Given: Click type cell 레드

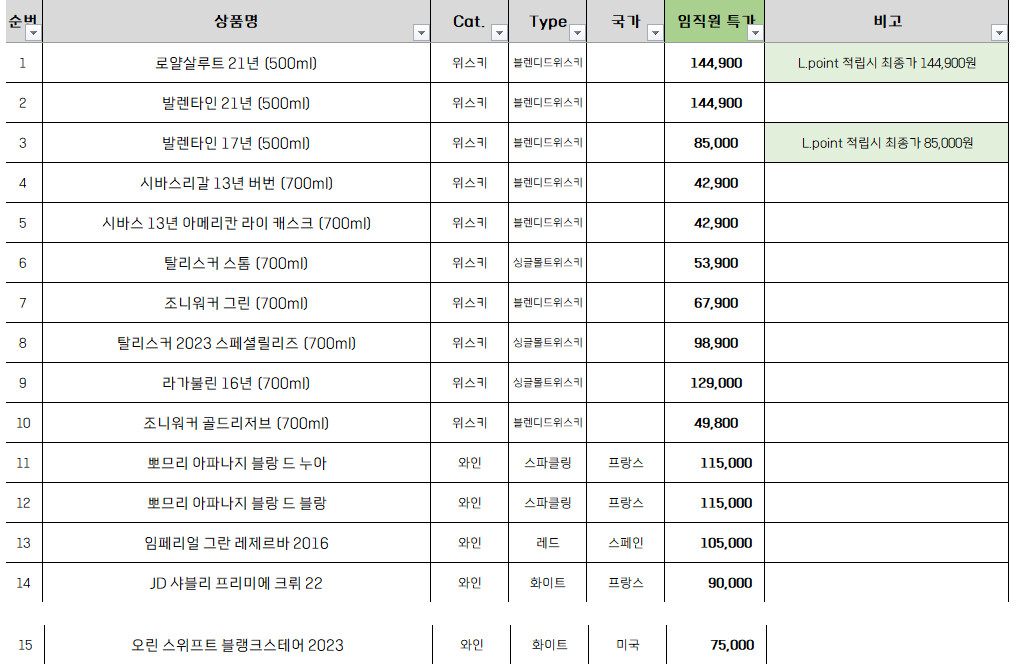Looking at the screenshot, I should click(548, 543).
